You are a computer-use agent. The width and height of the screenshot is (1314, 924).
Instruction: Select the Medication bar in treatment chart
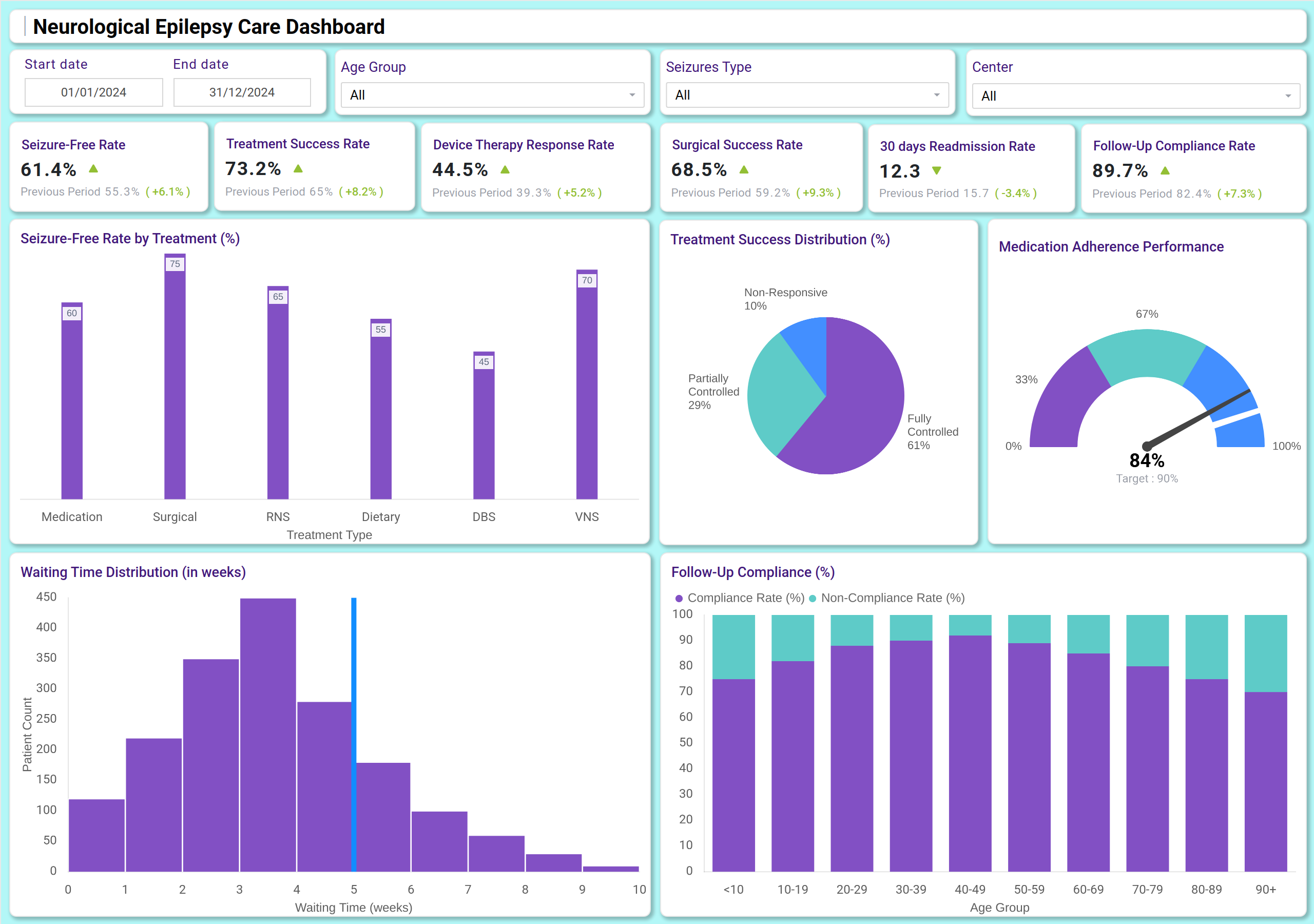72,401
